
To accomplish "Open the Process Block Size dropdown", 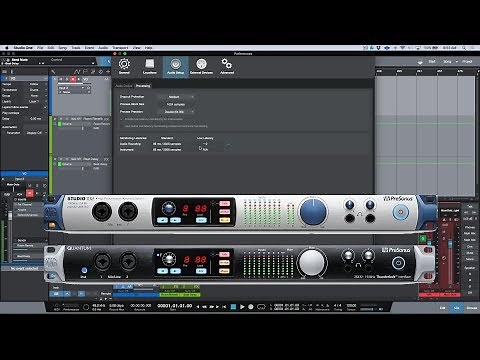I will coord(176,104).
